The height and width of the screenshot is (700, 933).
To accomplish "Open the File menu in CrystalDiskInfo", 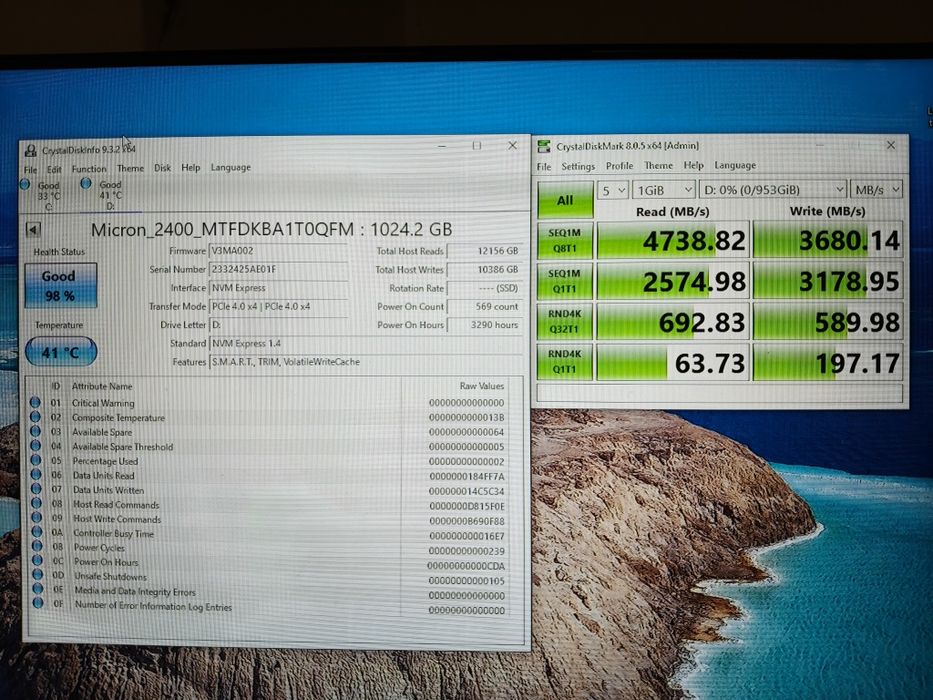I will pos(30,169).
